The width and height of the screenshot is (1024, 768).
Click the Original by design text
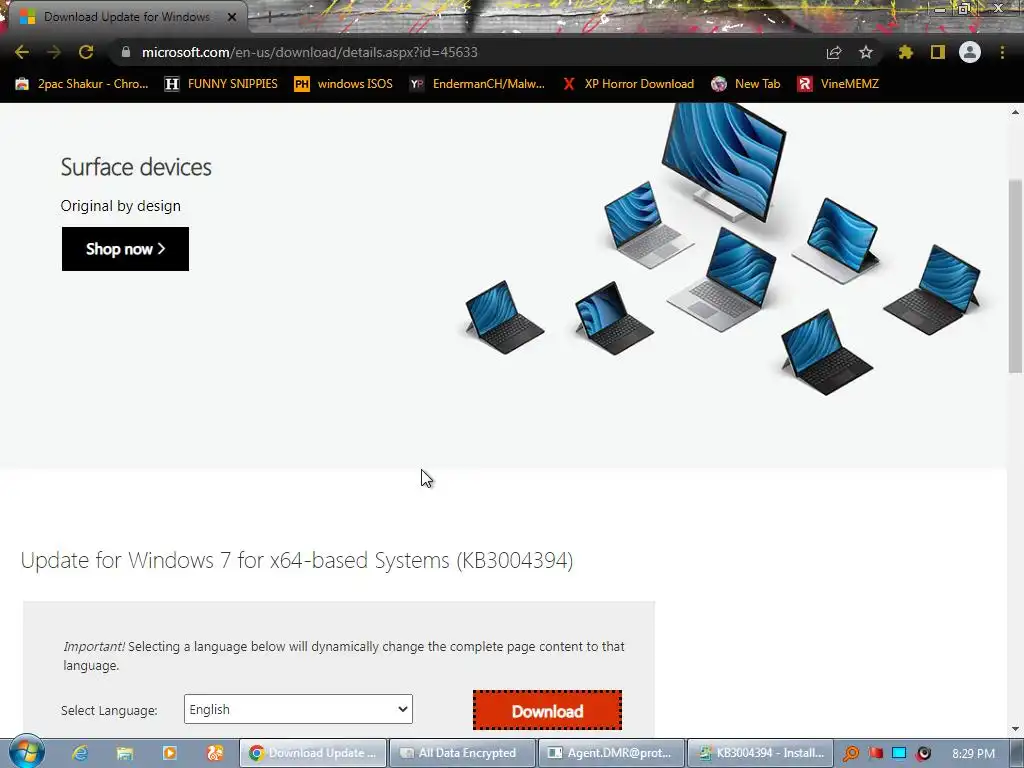point(121,206)
